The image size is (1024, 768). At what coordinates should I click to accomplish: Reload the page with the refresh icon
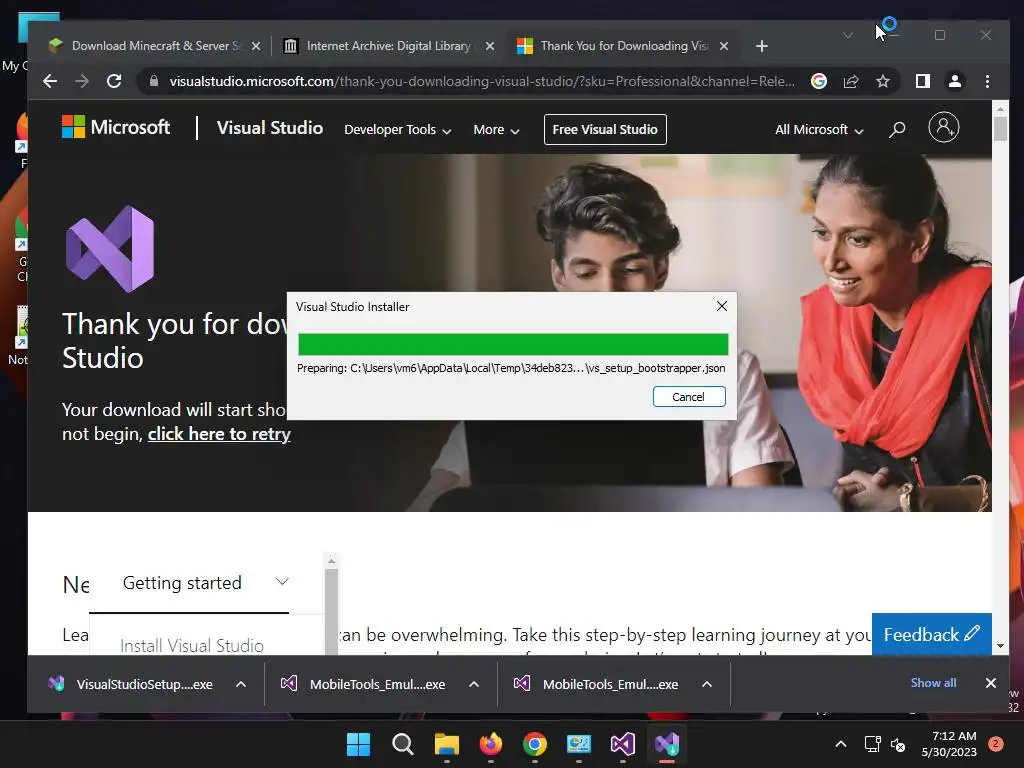pyautogui.click(x=114, y=81)
